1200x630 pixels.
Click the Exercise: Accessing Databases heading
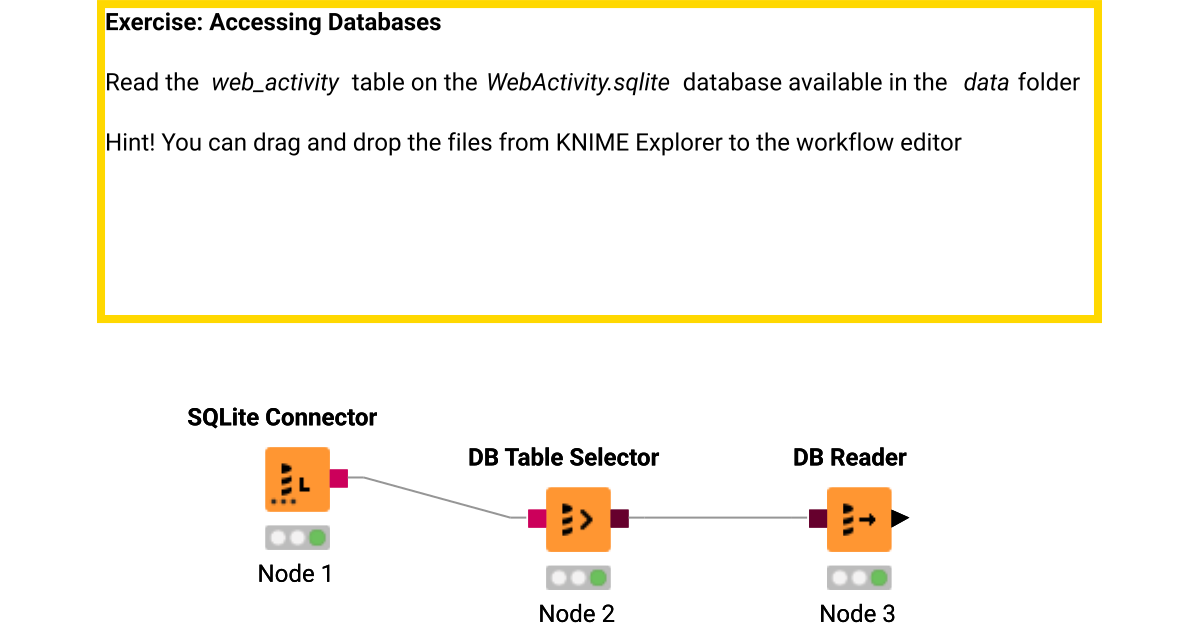pyautogui.click(x=273, y=22)
